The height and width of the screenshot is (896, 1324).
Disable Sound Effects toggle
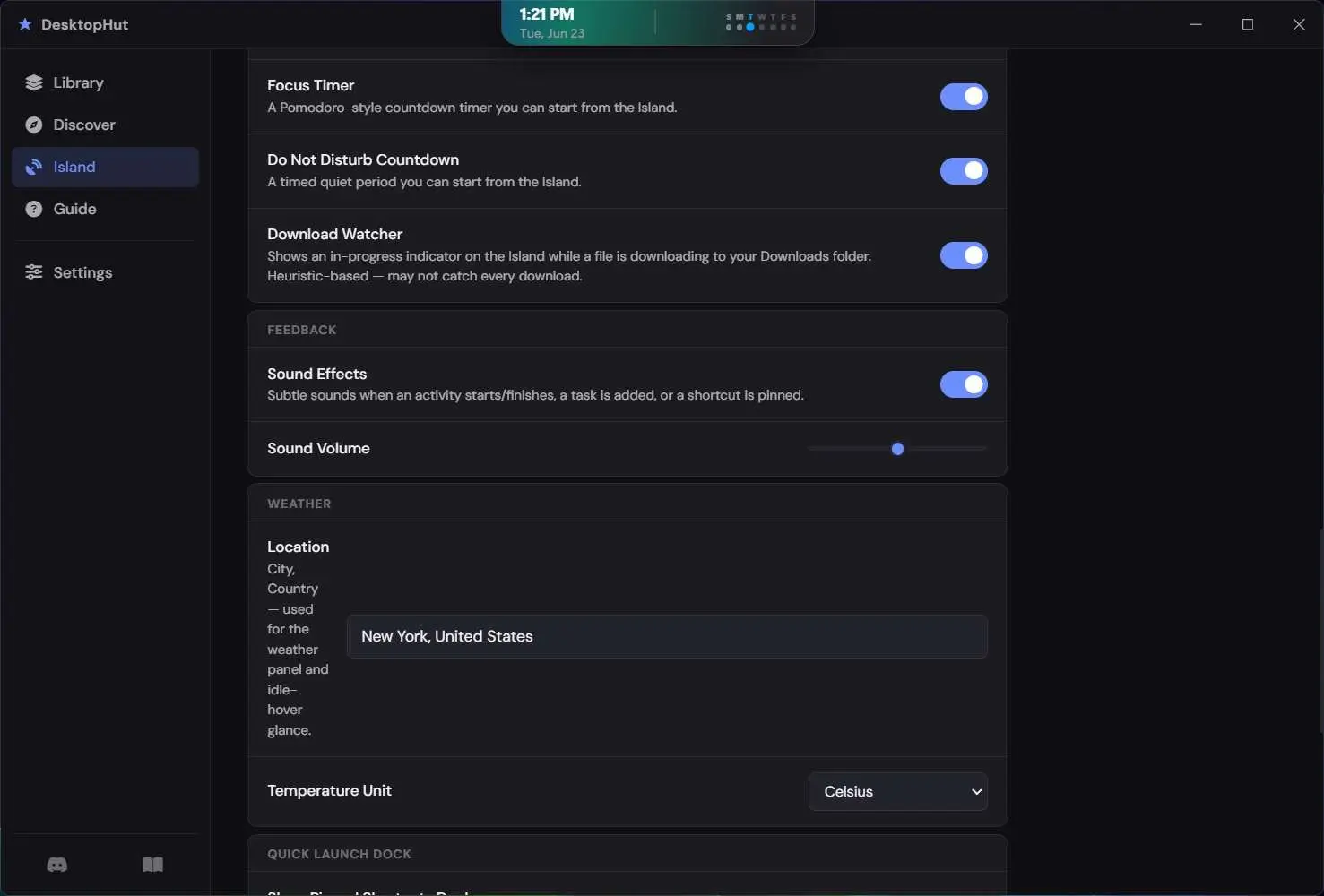[x=964, y=384]
